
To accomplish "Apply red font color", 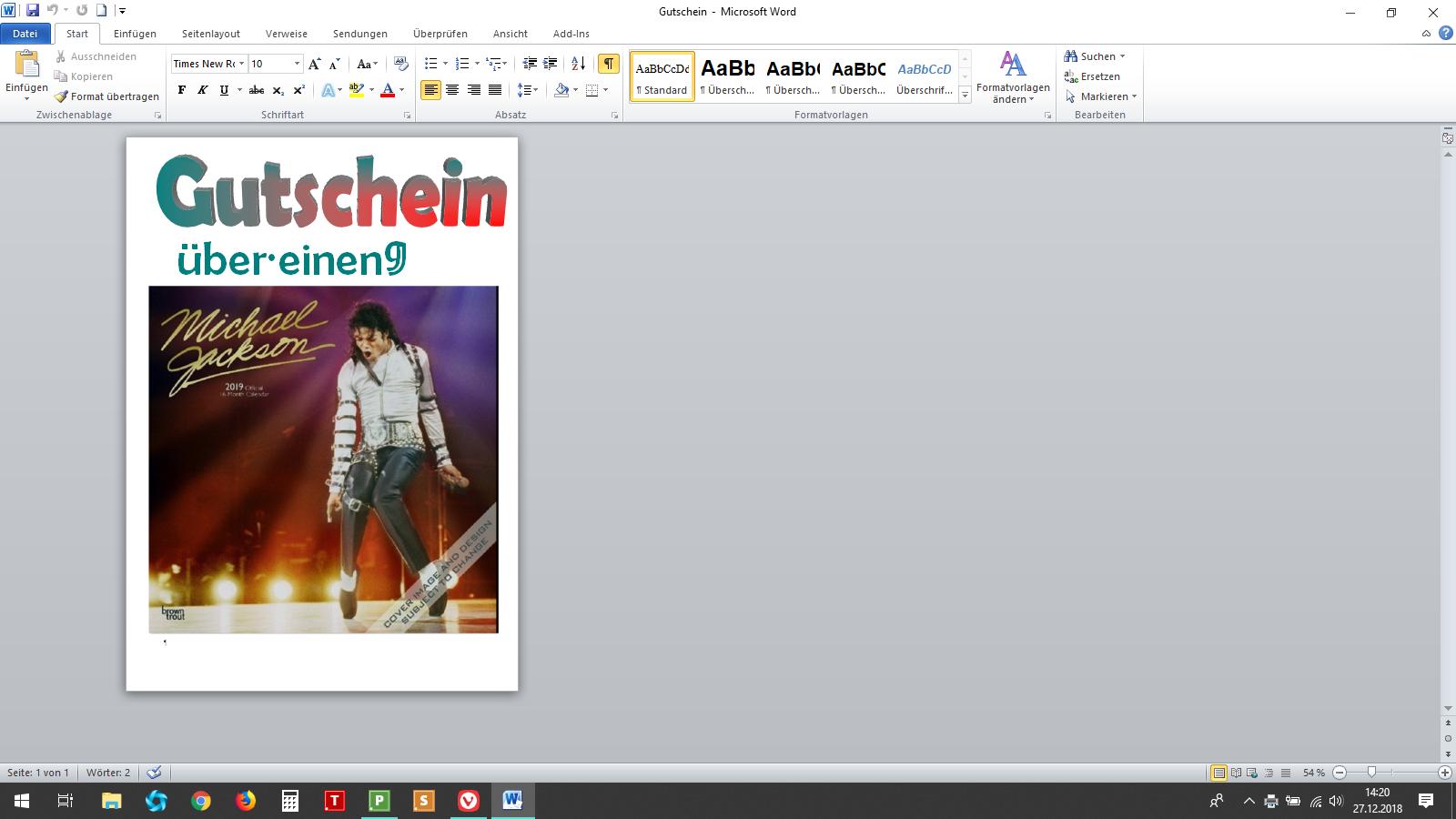I will click(x=388, y=90).
